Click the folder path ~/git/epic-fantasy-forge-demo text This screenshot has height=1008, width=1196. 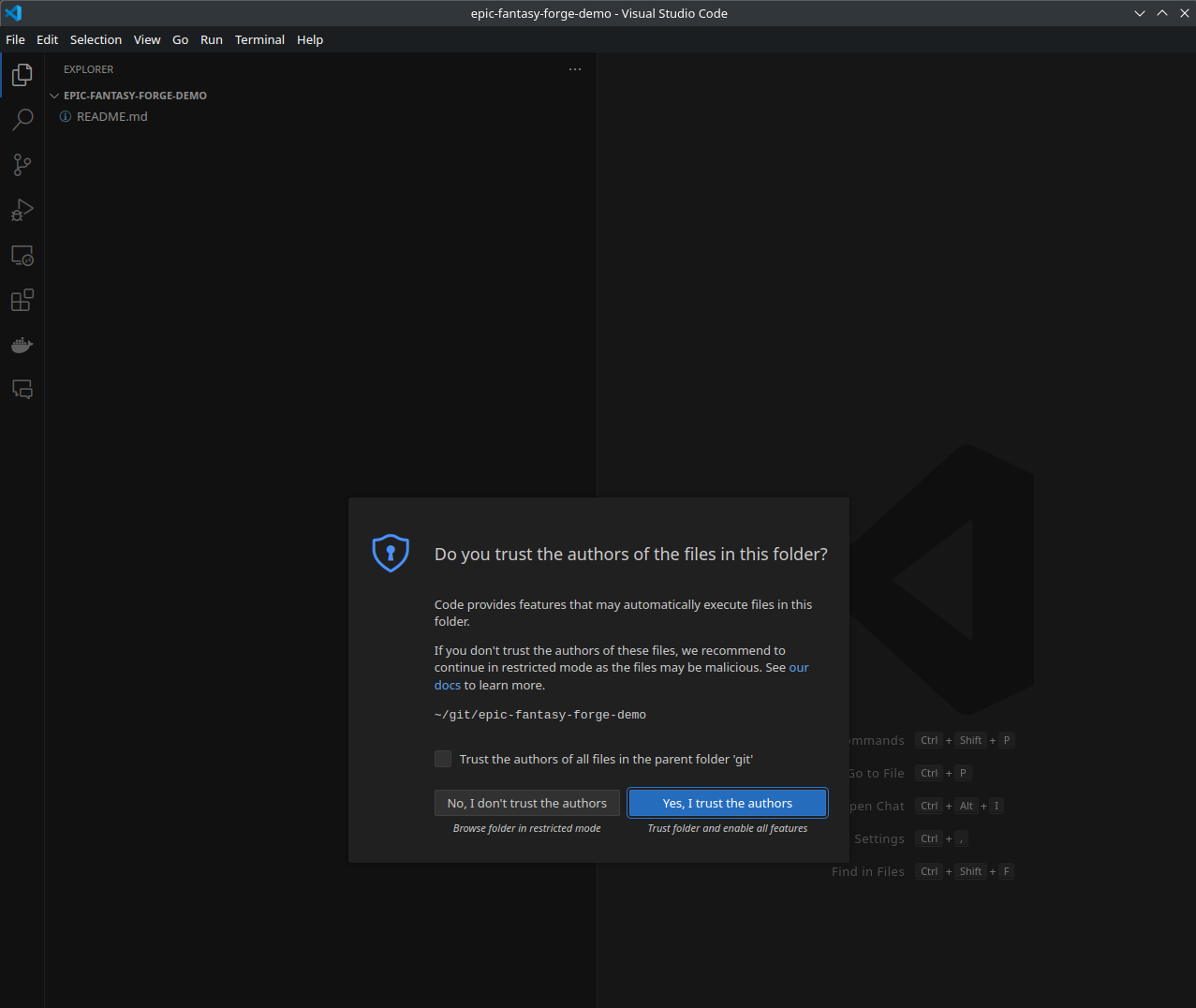(x=540, y=715)
